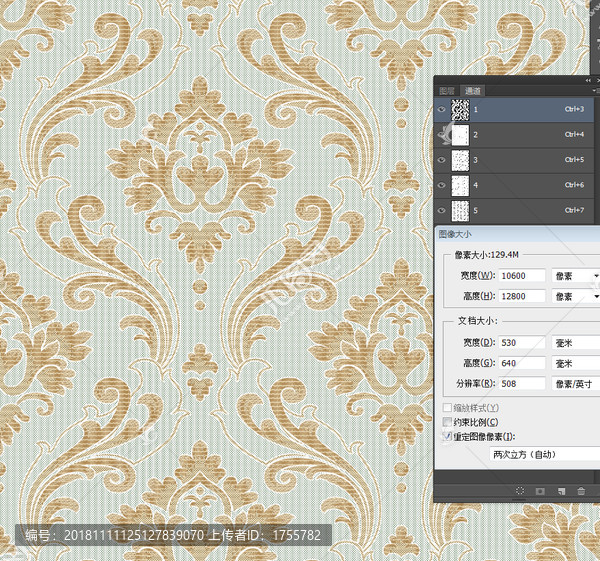Save selection as channel icon

[540, 491]
